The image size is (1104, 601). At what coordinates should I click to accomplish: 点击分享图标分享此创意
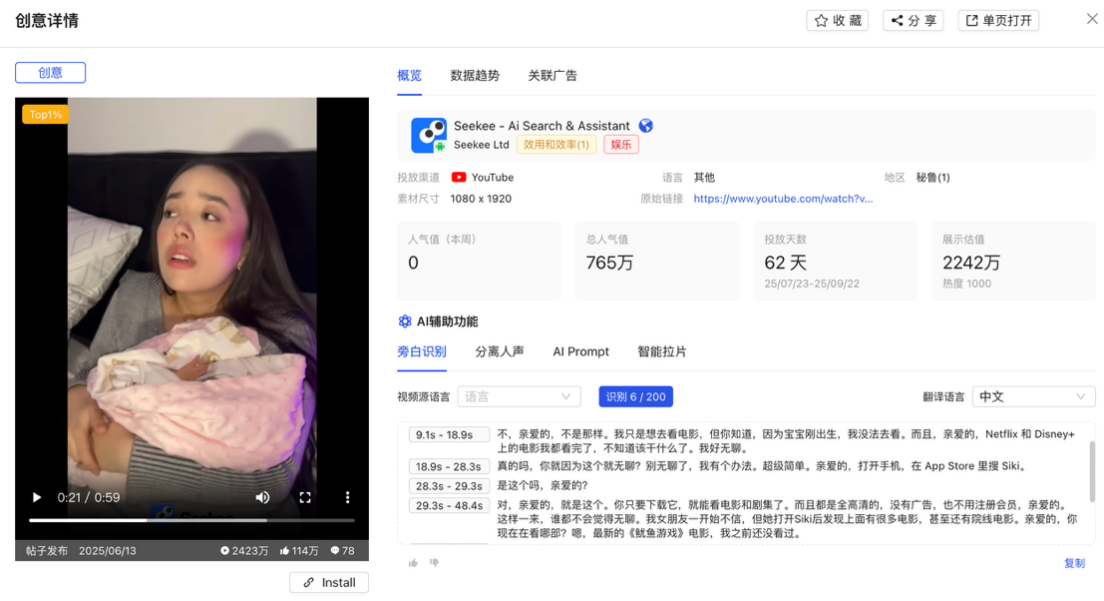click(895, 19)
